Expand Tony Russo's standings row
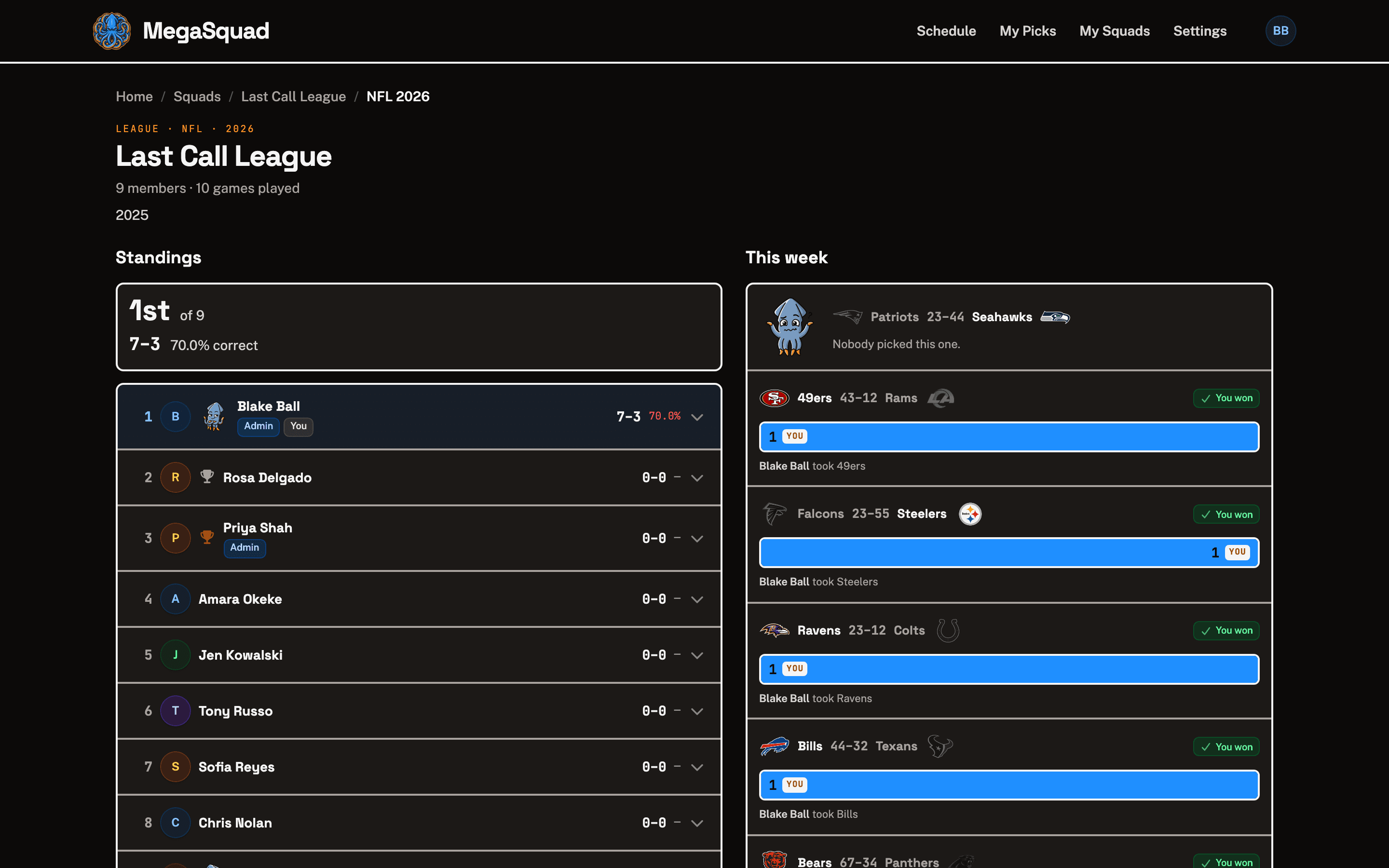Image resolution: width=1389 pixels, height=868 pixels. click(x=697, y=711)
